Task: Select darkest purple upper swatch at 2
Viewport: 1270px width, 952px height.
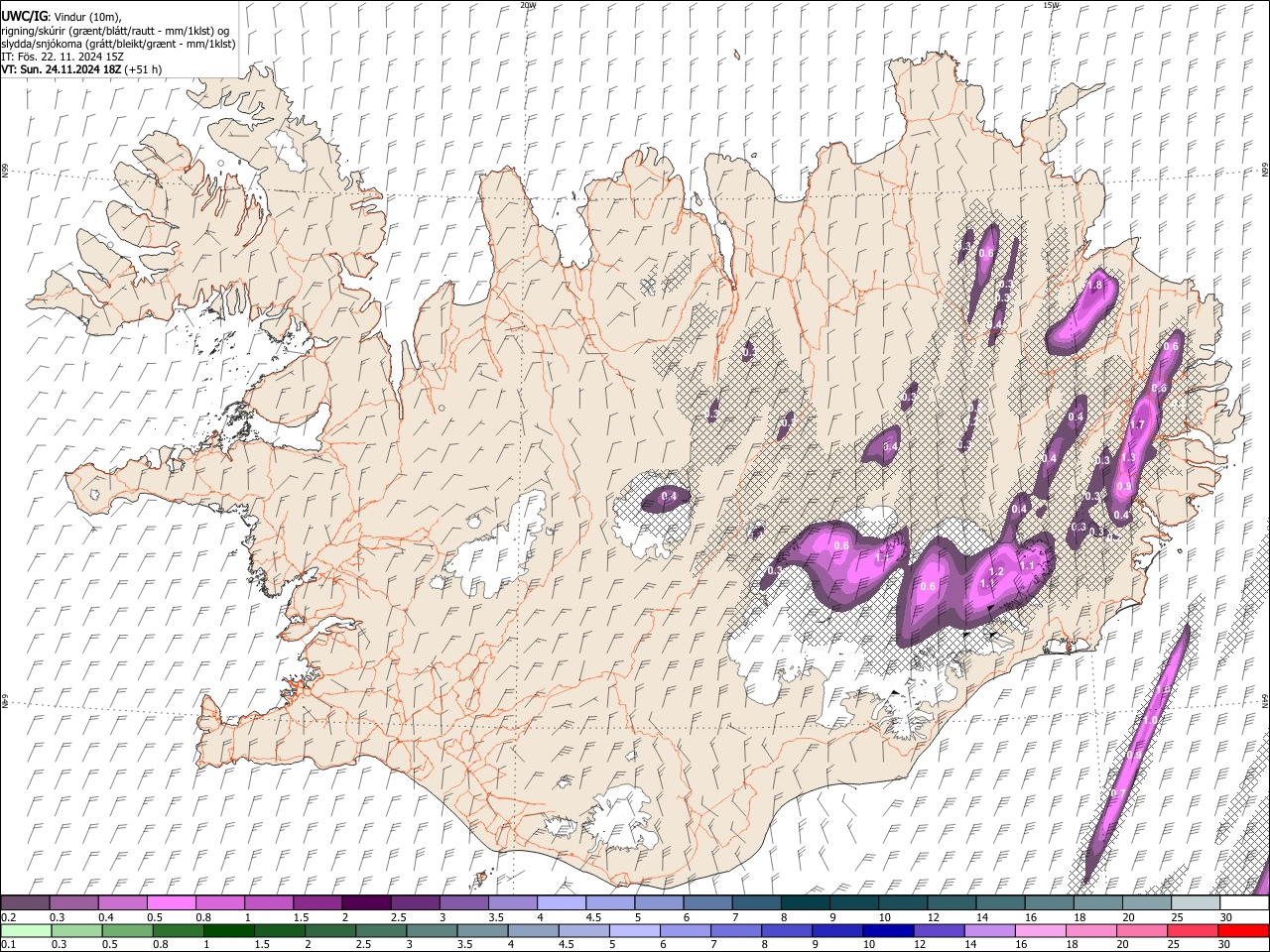Action: tap(366, 903)
